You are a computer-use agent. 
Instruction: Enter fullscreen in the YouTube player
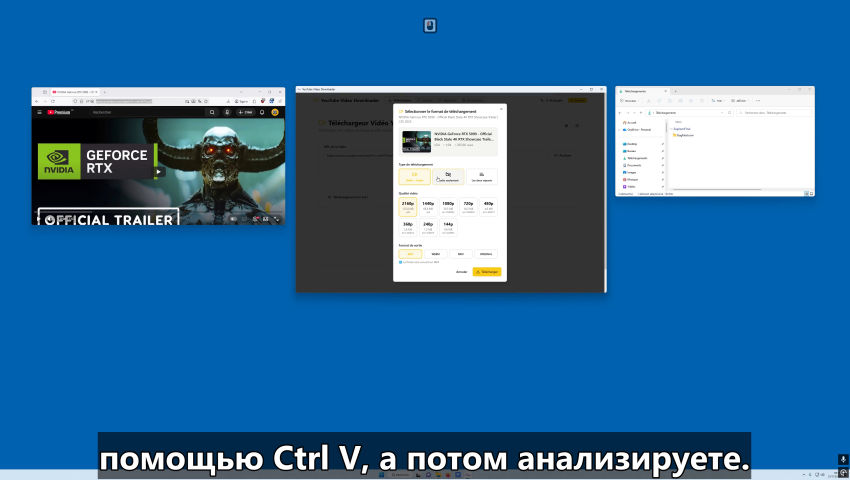coord(276,219)
